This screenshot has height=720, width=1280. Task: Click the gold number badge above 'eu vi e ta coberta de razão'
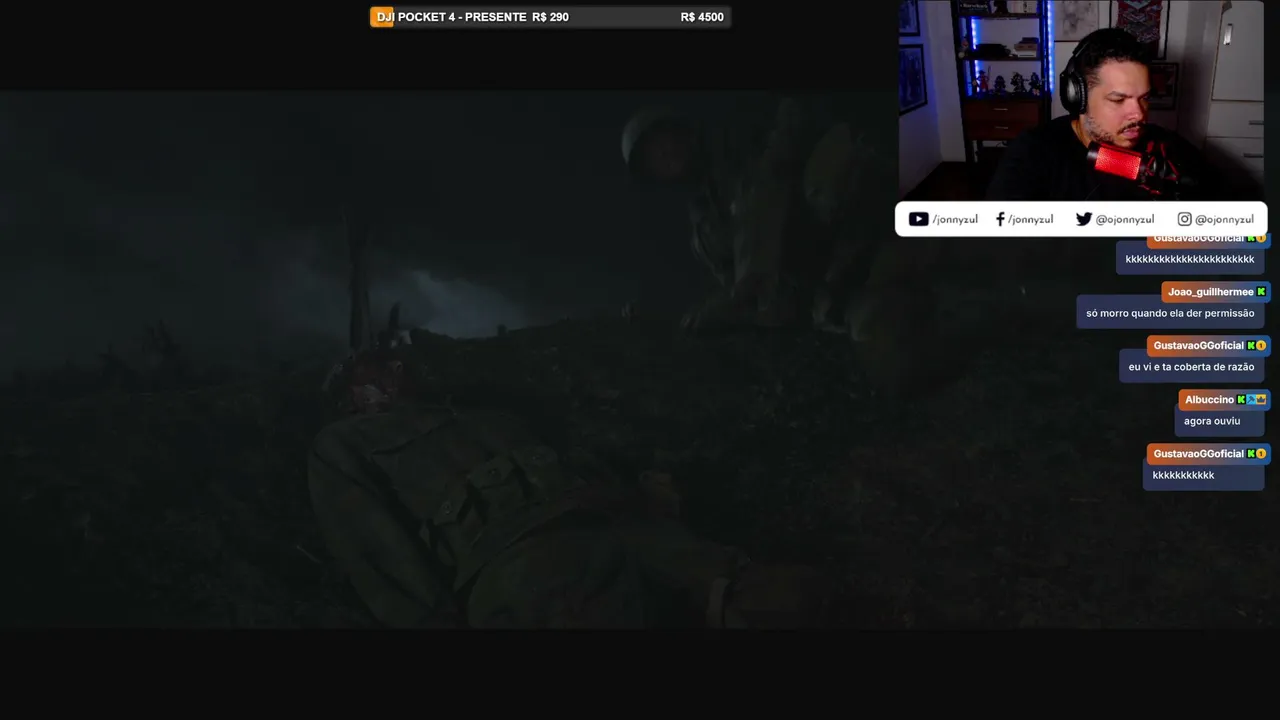tap(1261, 346)
